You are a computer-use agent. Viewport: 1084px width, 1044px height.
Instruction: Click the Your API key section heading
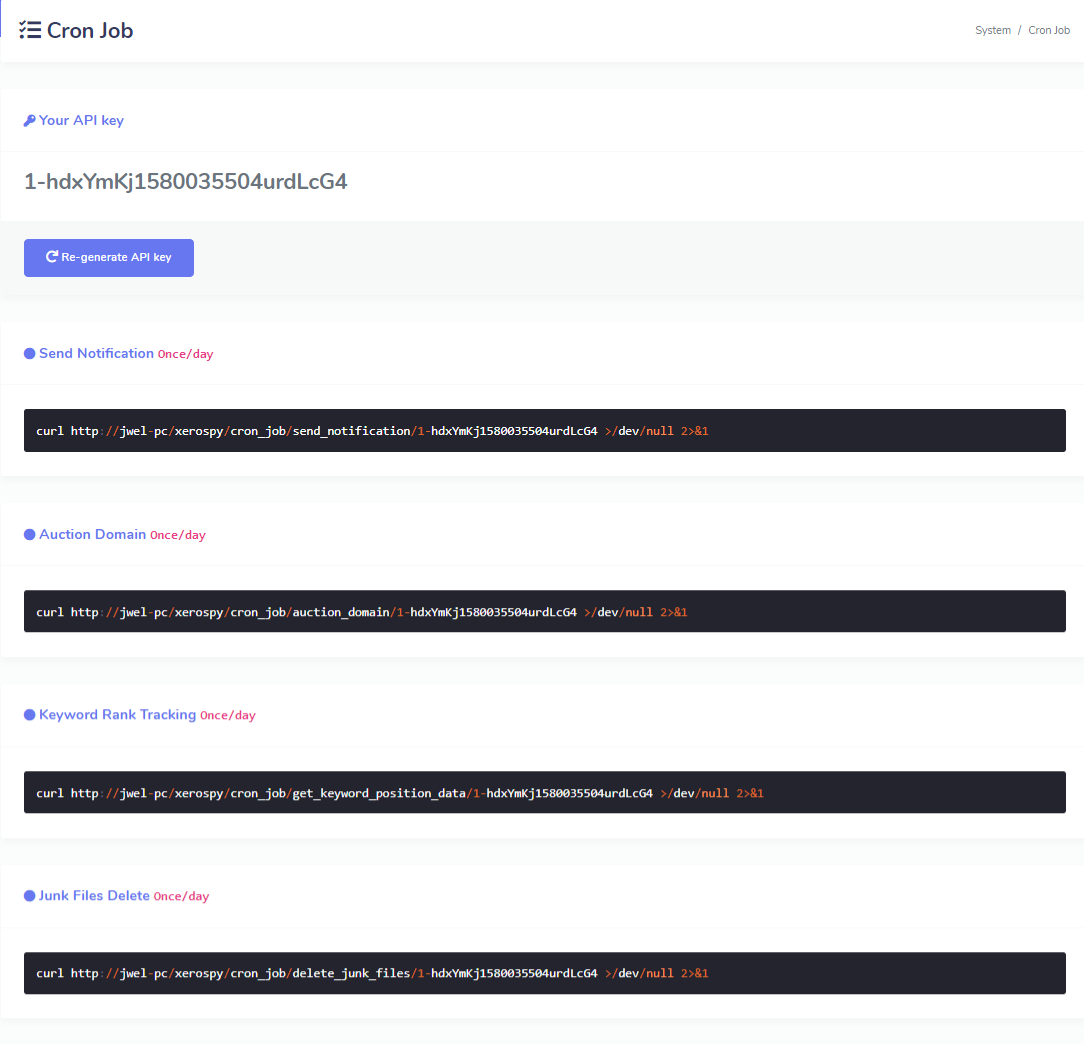[x=81, y=121]
